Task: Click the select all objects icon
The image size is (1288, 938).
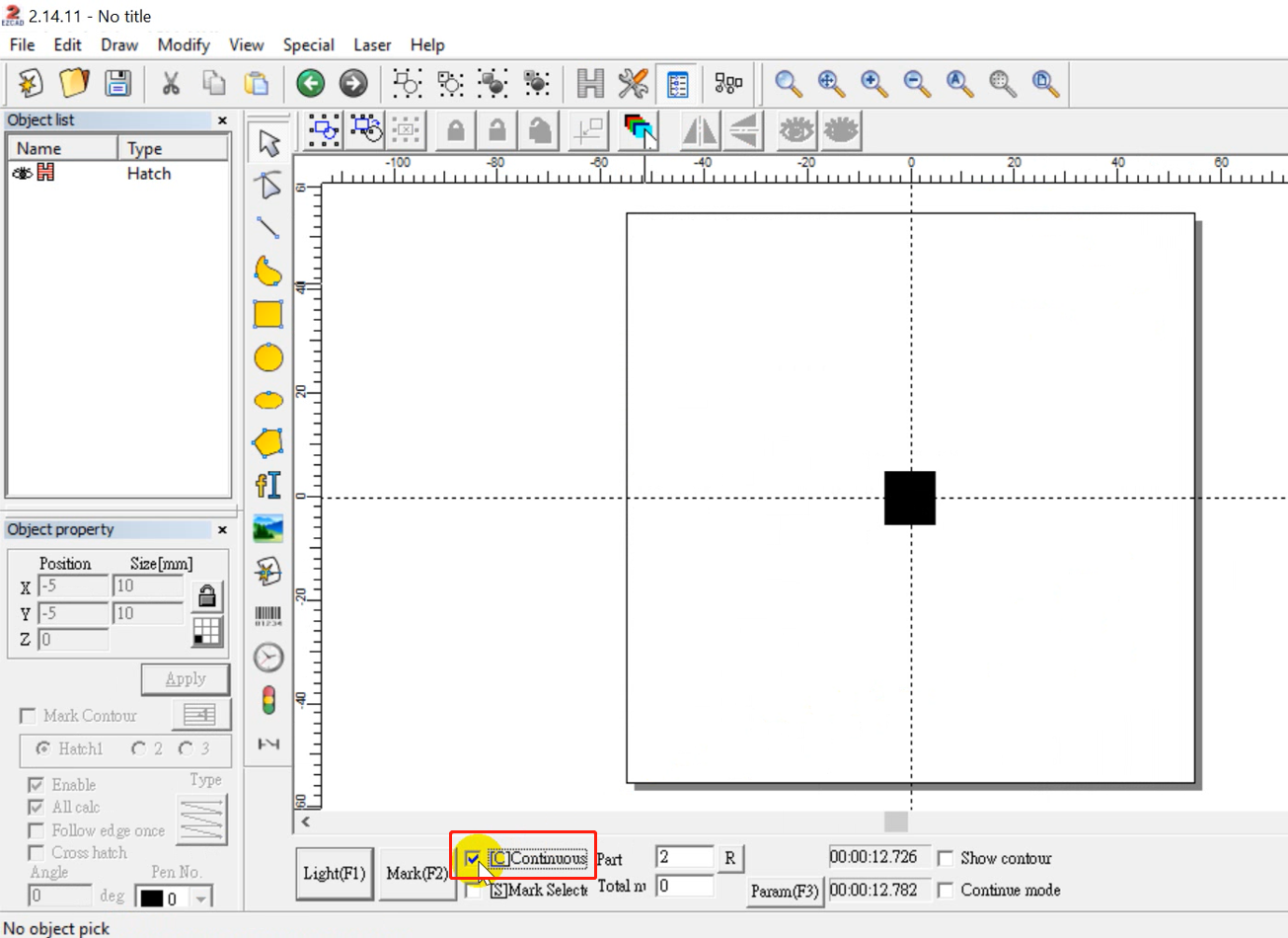Action: pos(324,129)
